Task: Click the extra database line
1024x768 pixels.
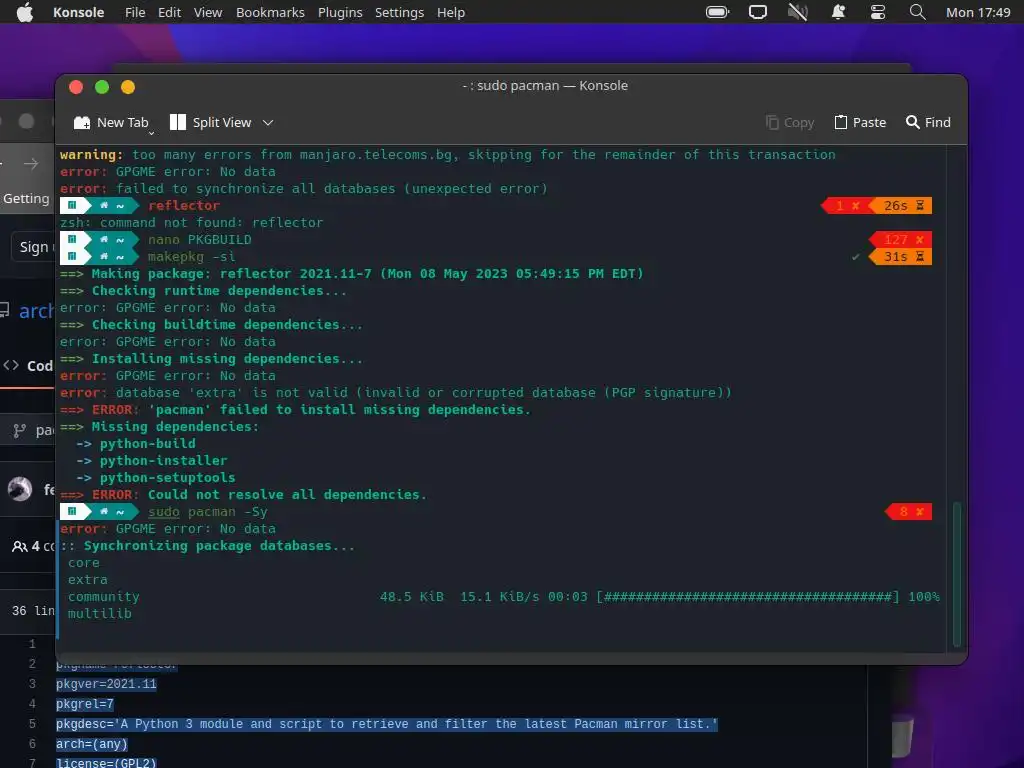Action: pos(88,579)
